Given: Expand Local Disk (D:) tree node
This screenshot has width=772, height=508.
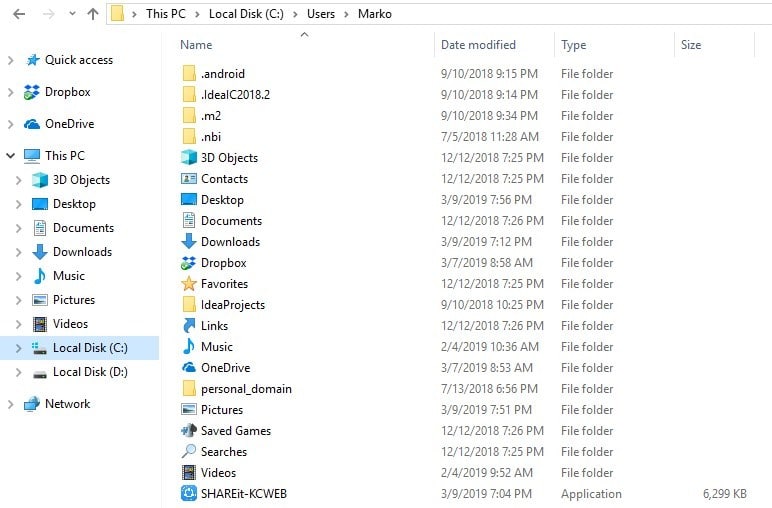Looking at the screenshot, I should tap(19, 372).
